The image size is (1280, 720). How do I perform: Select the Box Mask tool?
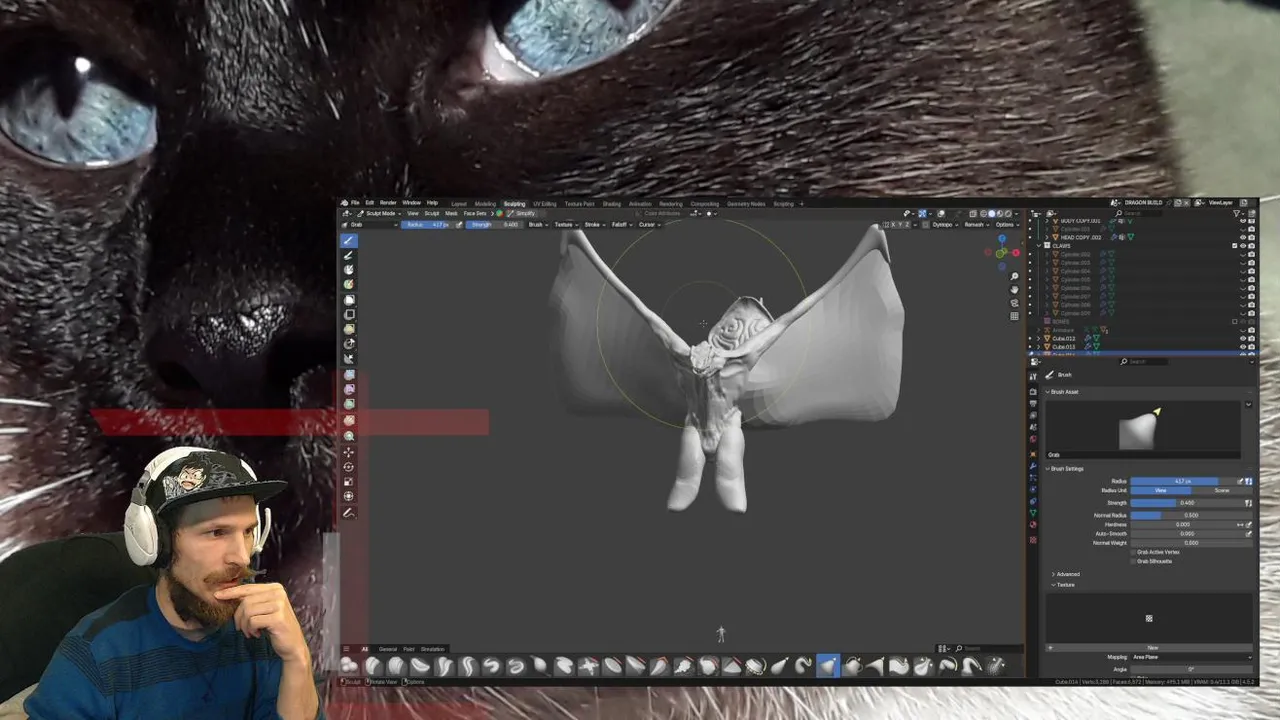(x=348, y=299)
